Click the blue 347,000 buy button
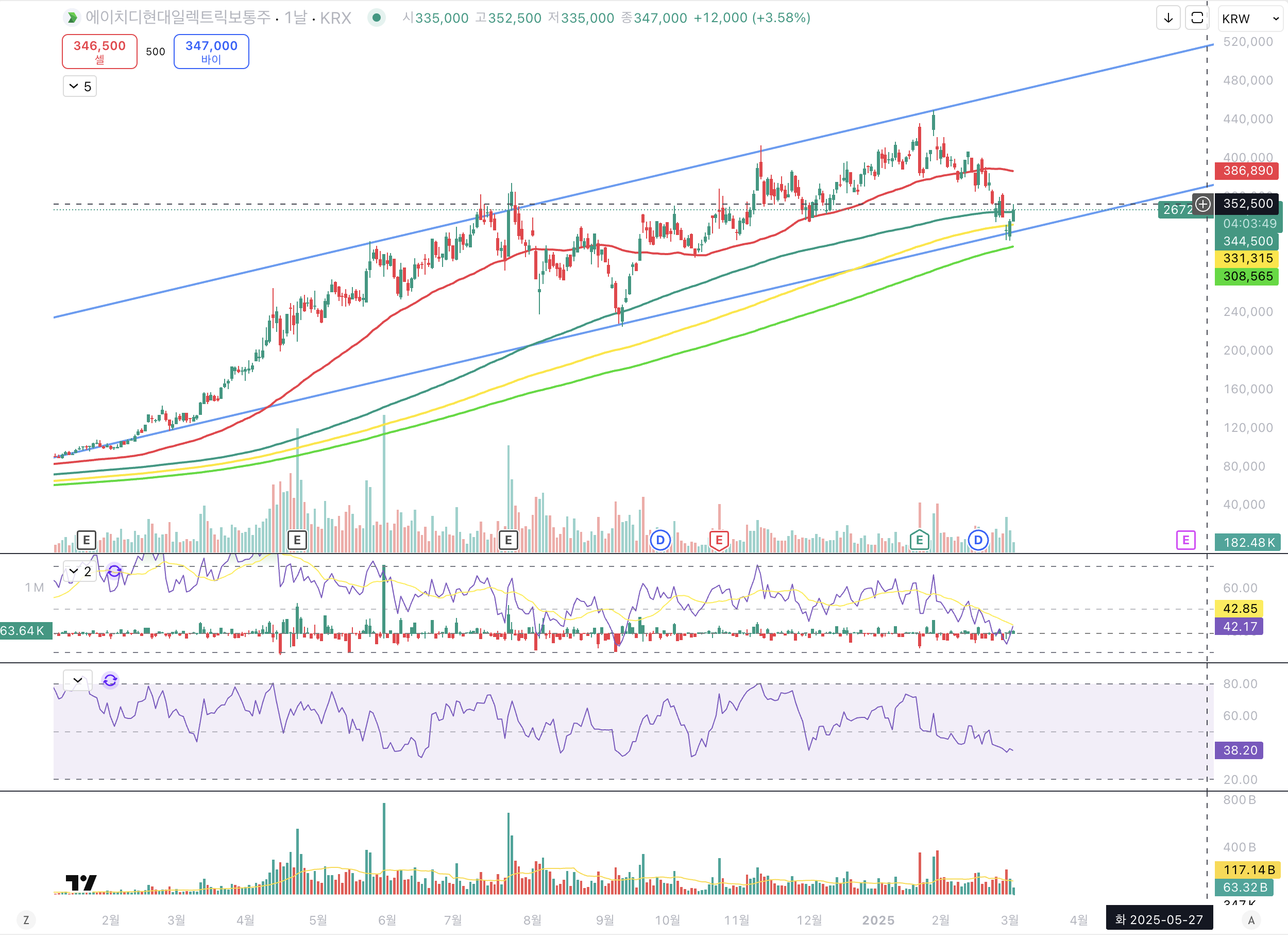Viewport: 1288px width, 938px height. tap(211, 52)
